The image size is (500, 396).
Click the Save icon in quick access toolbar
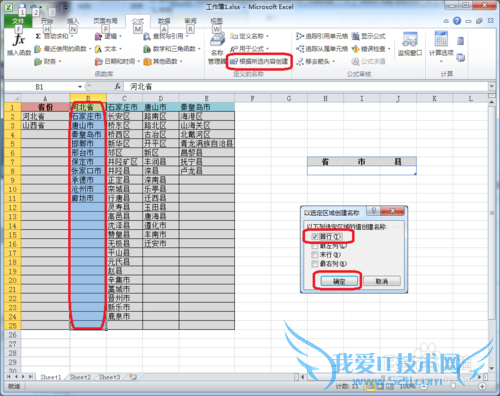22,7
